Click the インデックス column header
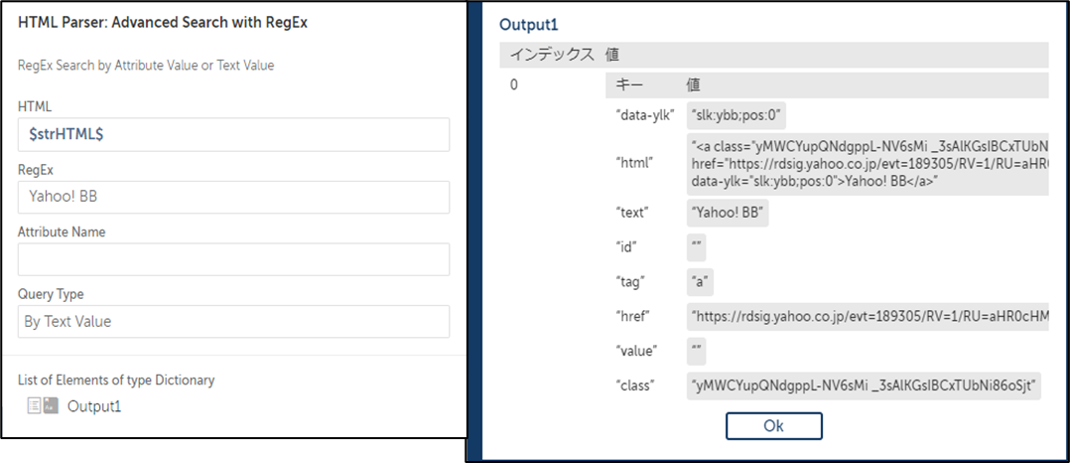The width and height of the screenshot is (1070, 463). pyautogui.click(x=552, y=55)
